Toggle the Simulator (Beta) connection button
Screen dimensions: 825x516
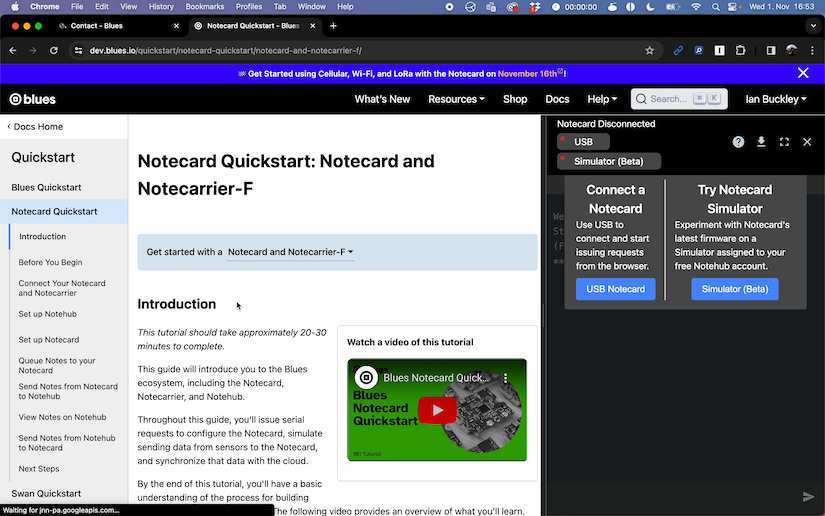pos(608,161)
